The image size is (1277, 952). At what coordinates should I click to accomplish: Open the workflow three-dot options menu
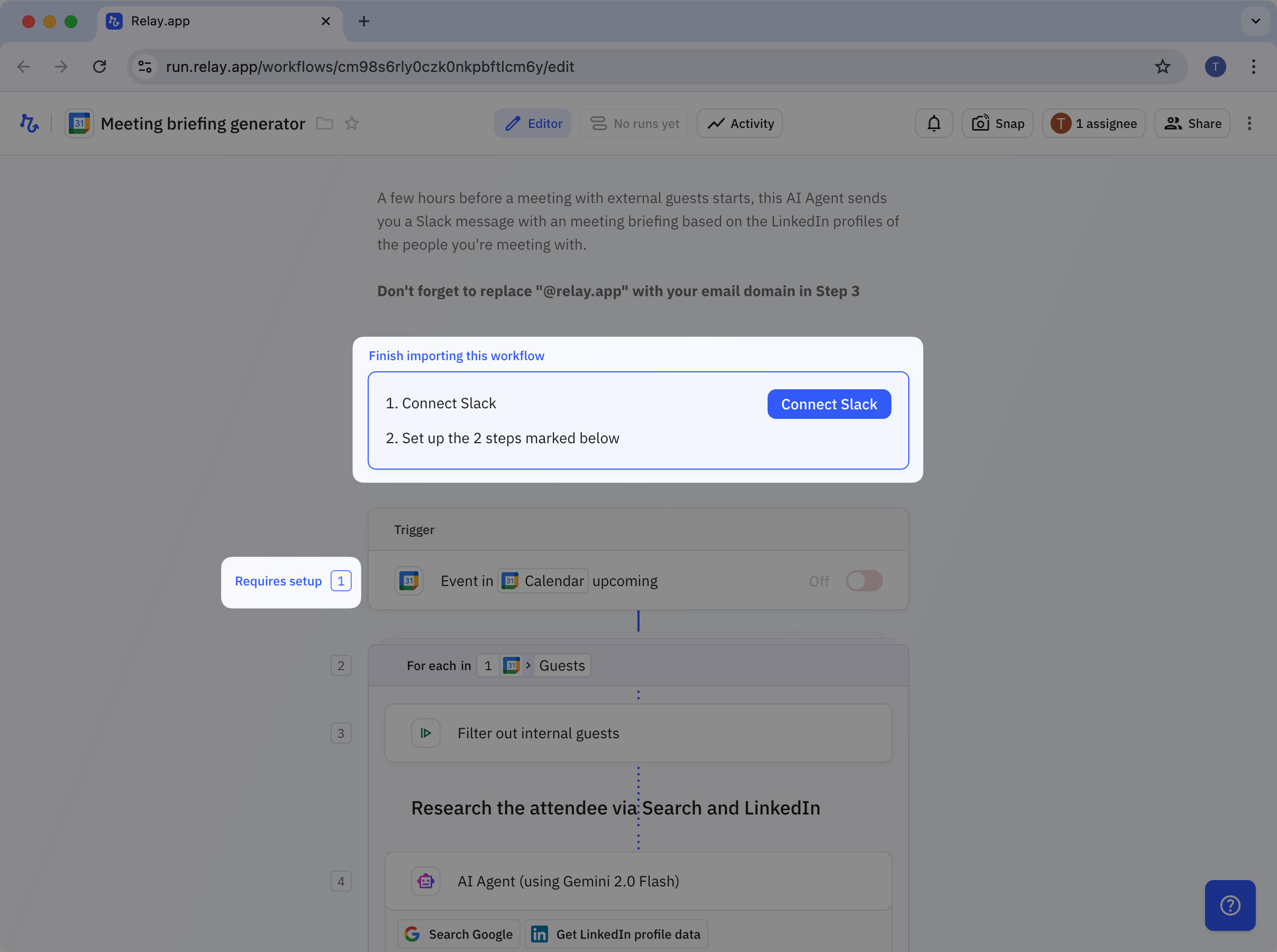pyautogui.click(x=1249, y=123)
